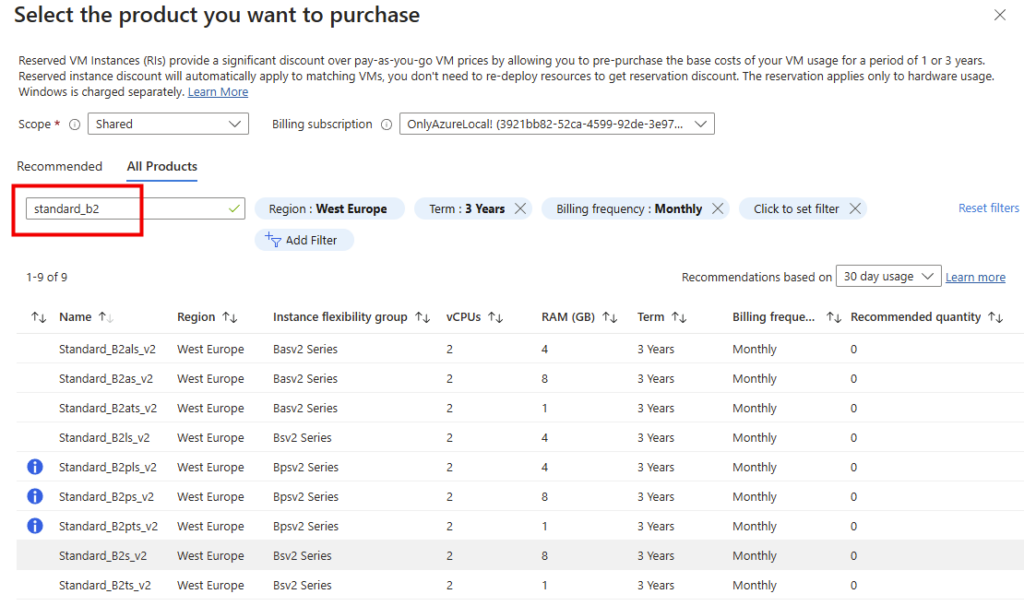Select the Standard_B2ps_v2 product name
The width and height of the screenshot is (1024, 606).
point(106,496)
